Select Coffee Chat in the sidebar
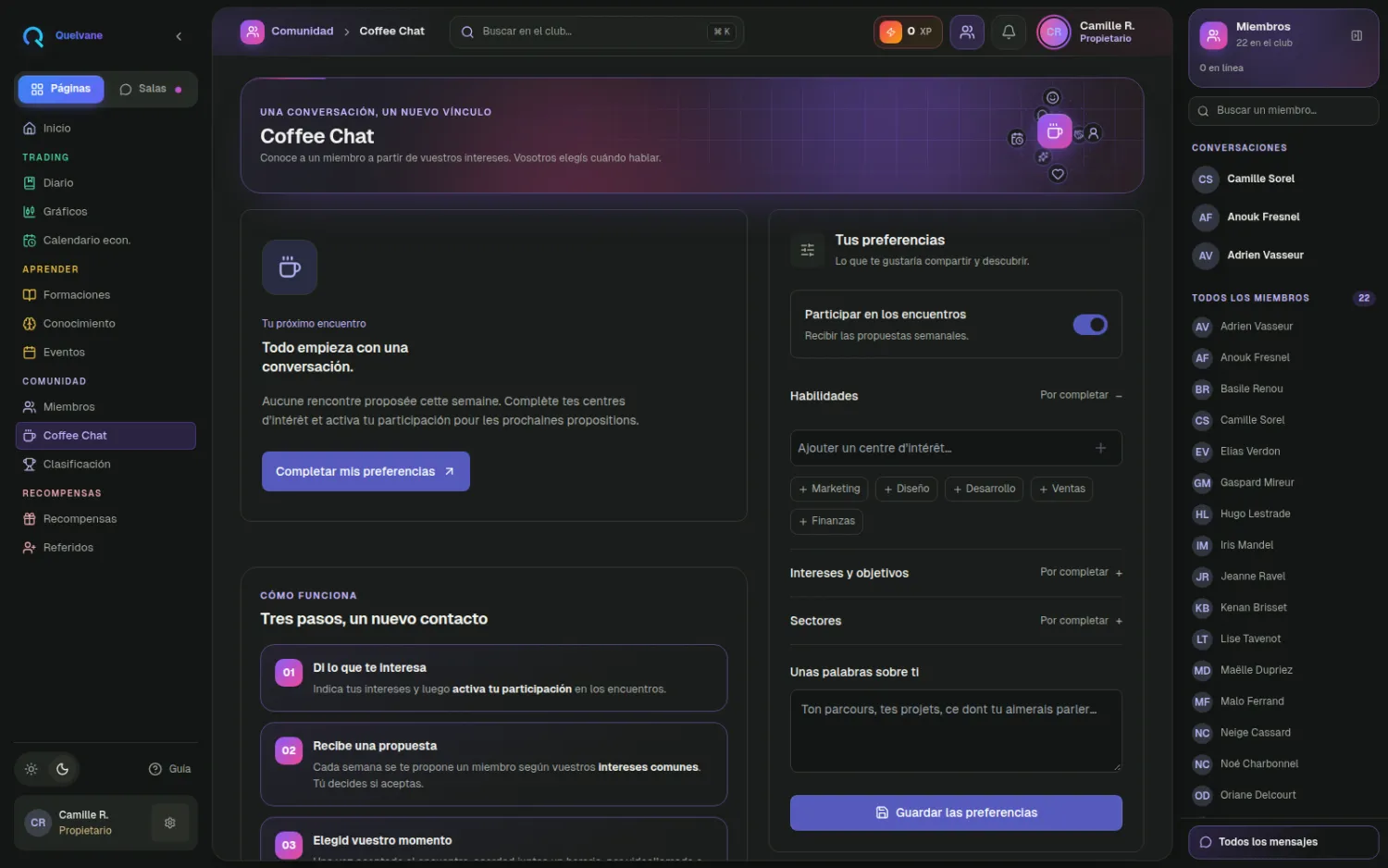This screenshot has height=868, width=1388. click(x=105, y=436)
